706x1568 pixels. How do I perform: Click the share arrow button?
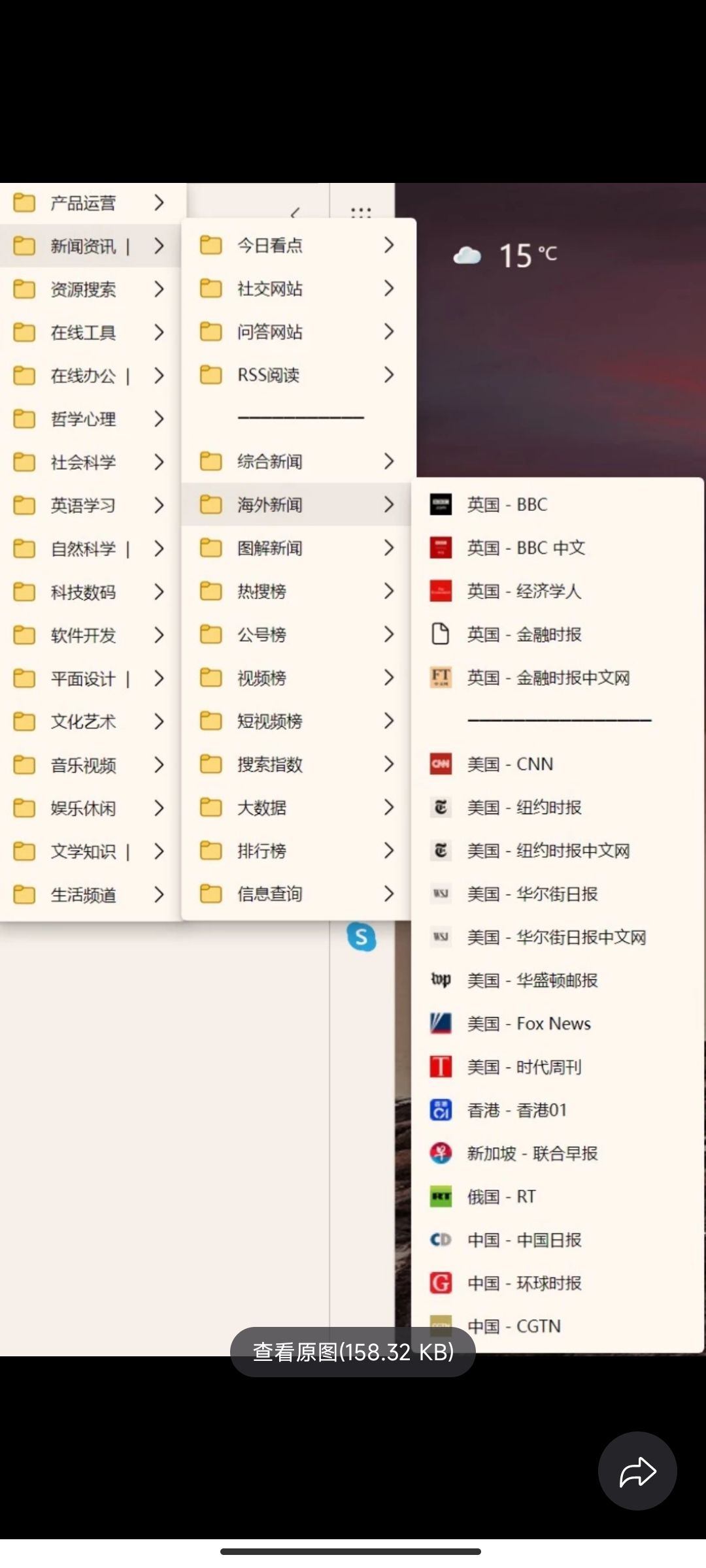[637, 1471]
